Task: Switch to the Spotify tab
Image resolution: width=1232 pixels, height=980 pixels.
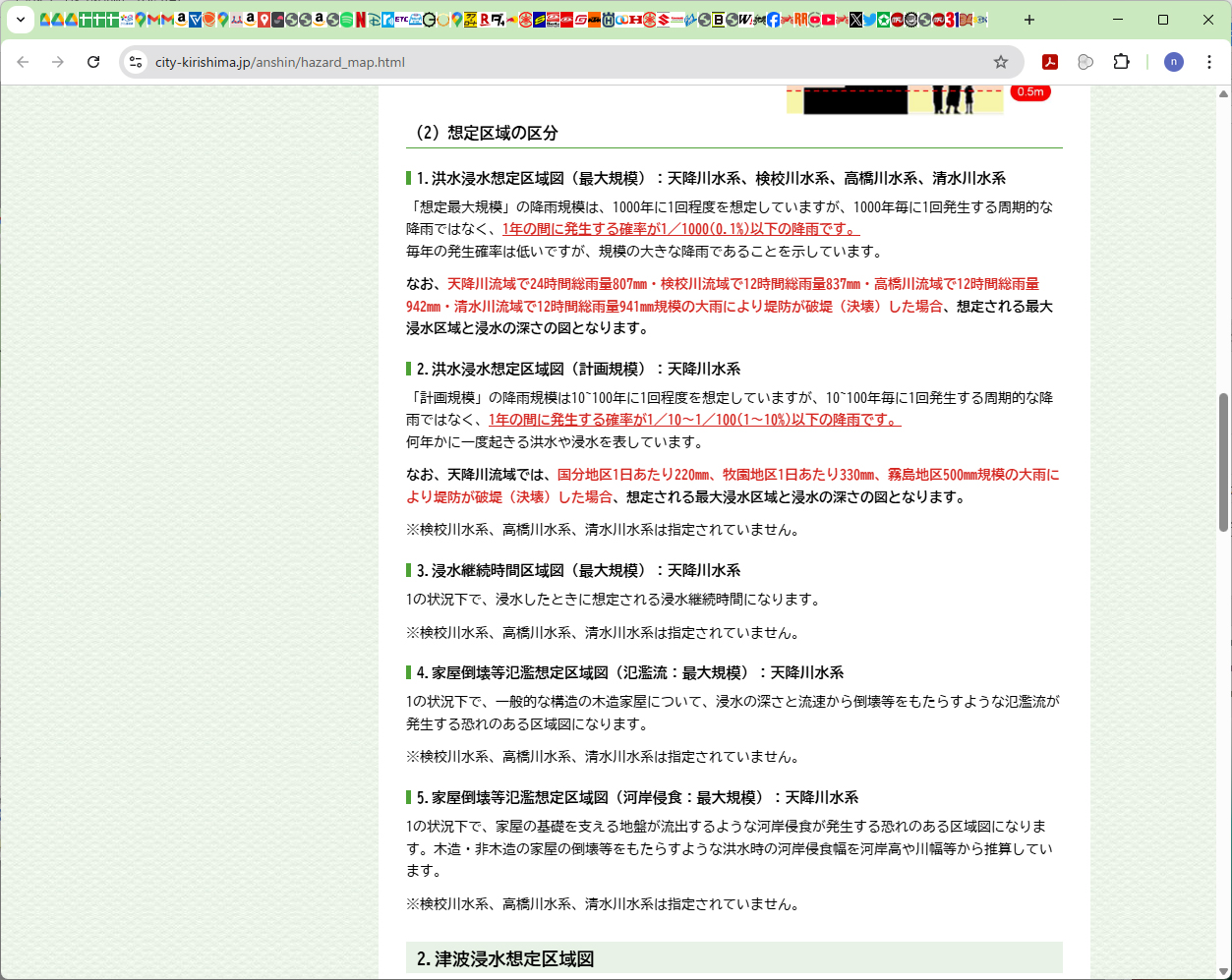Action: click(x=346, y=20)
